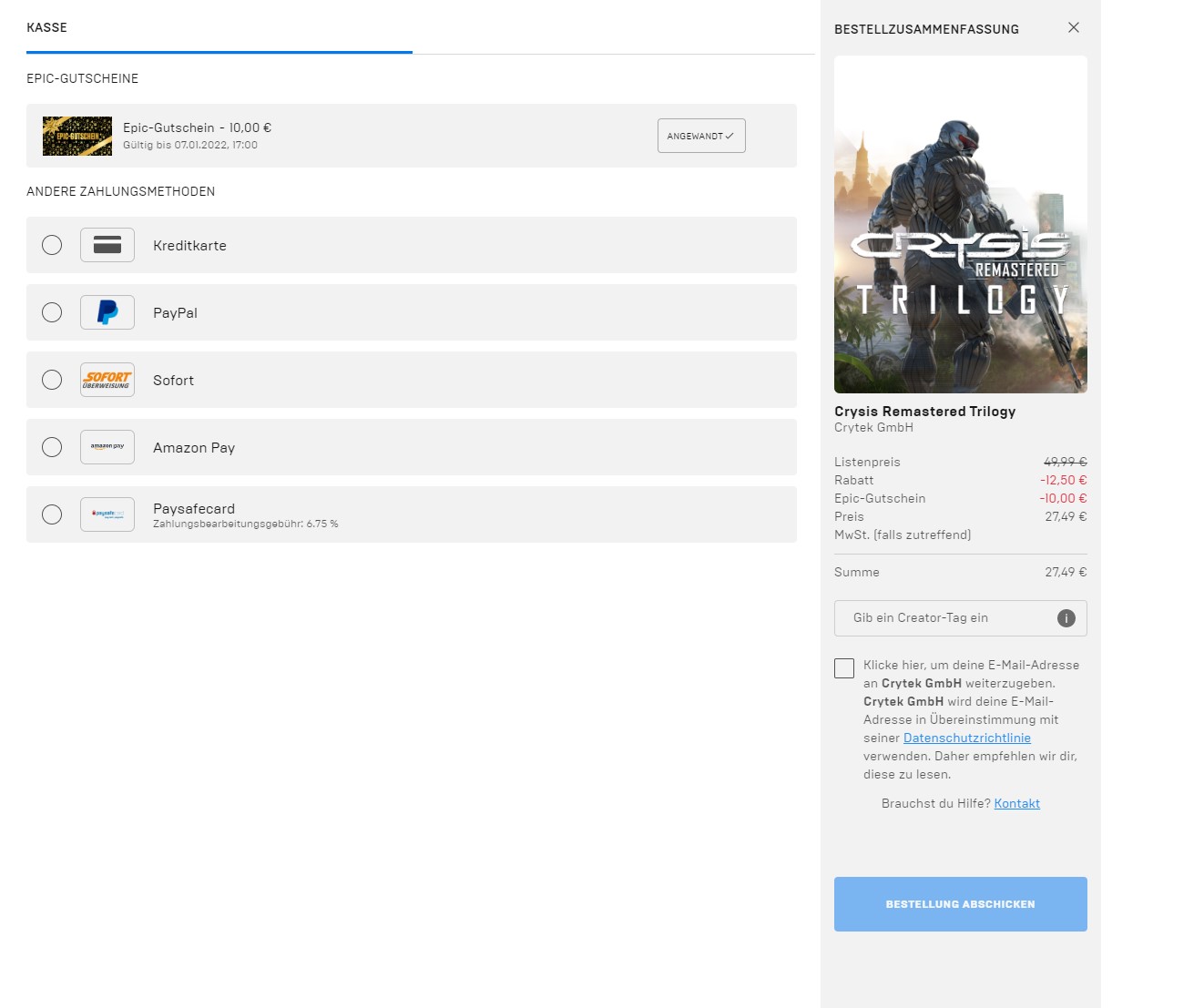Image resolution: width=1204 pixels, height=1008 pixels.
Task: Click the PayPal logo icon
Action: pos(107,312)
